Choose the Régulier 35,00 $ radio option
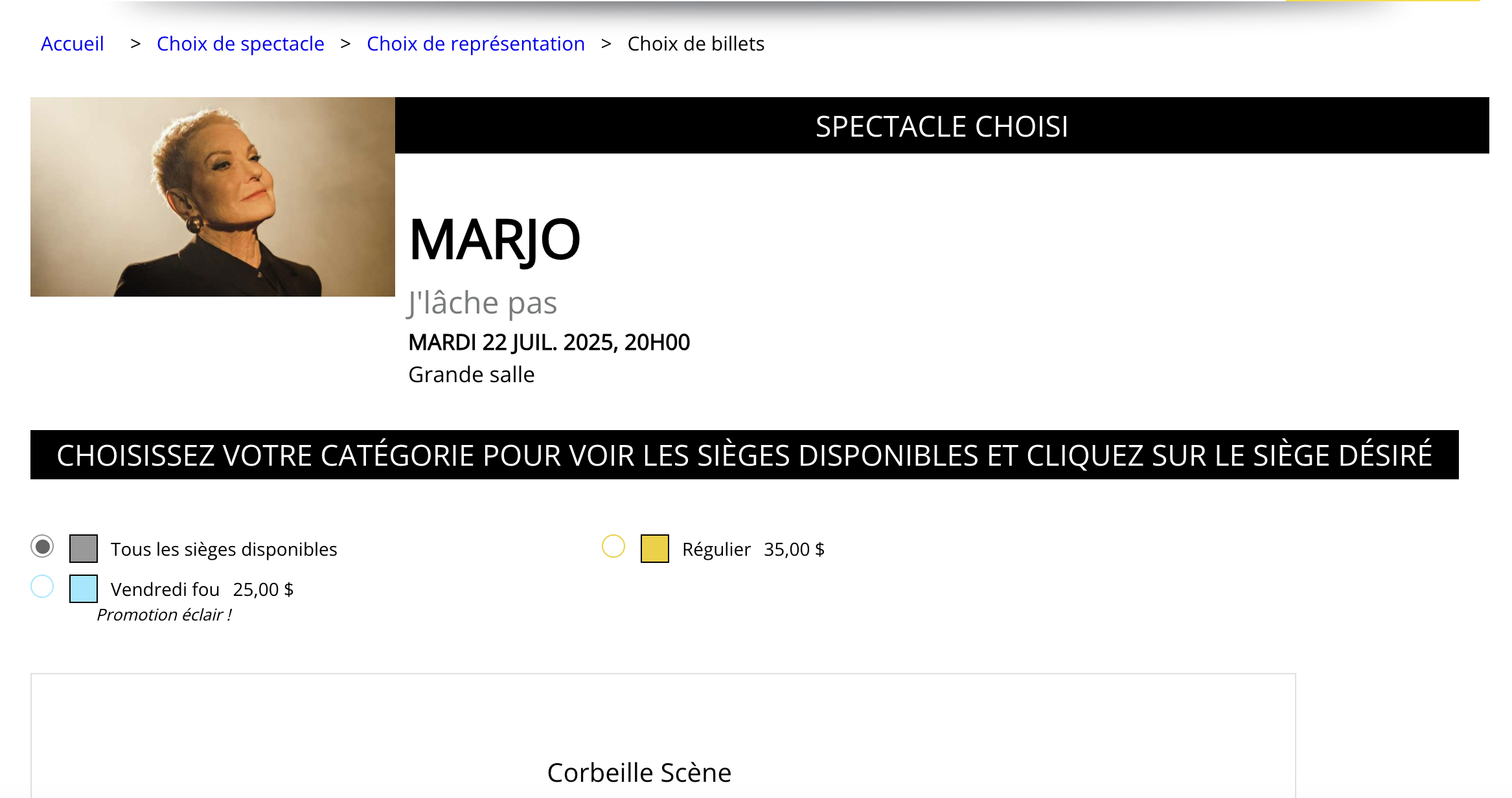This screenshot has width=1512, height=798. point(613,547)
